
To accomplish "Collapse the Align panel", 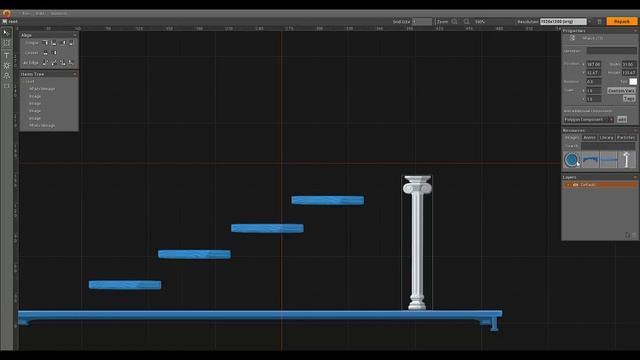I will click(x=75, y=35).
